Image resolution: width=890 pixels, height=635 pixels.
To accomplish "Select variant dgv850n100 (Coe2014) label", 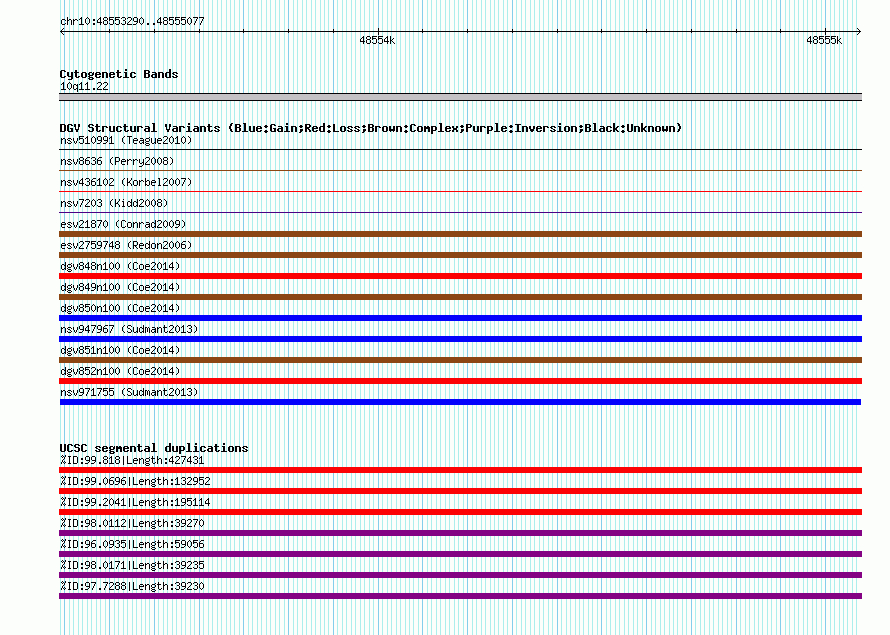I will 120,308.
